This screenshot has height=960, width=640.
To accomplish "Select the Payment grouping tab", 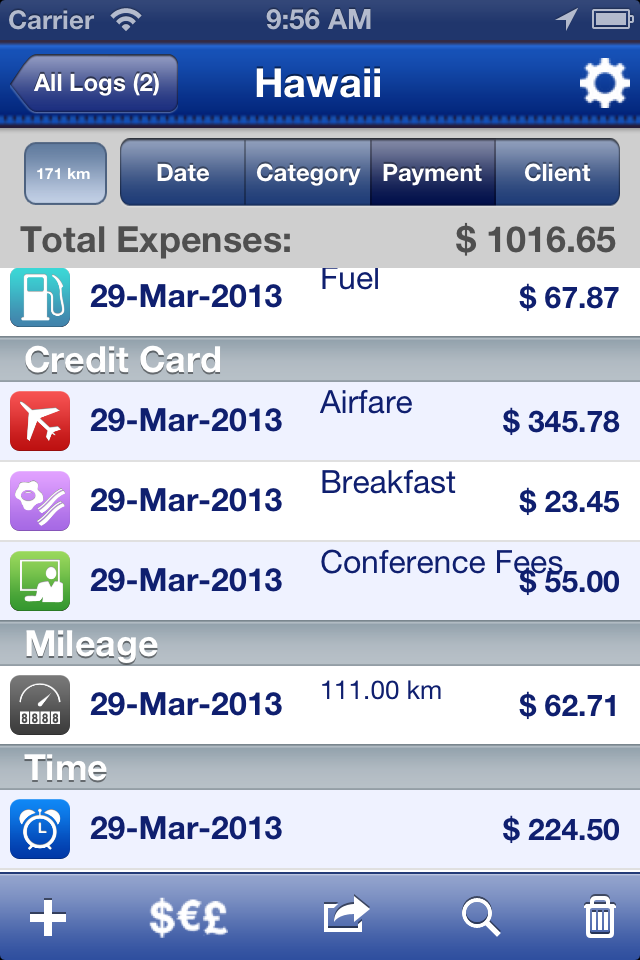I will pos(433,173).
